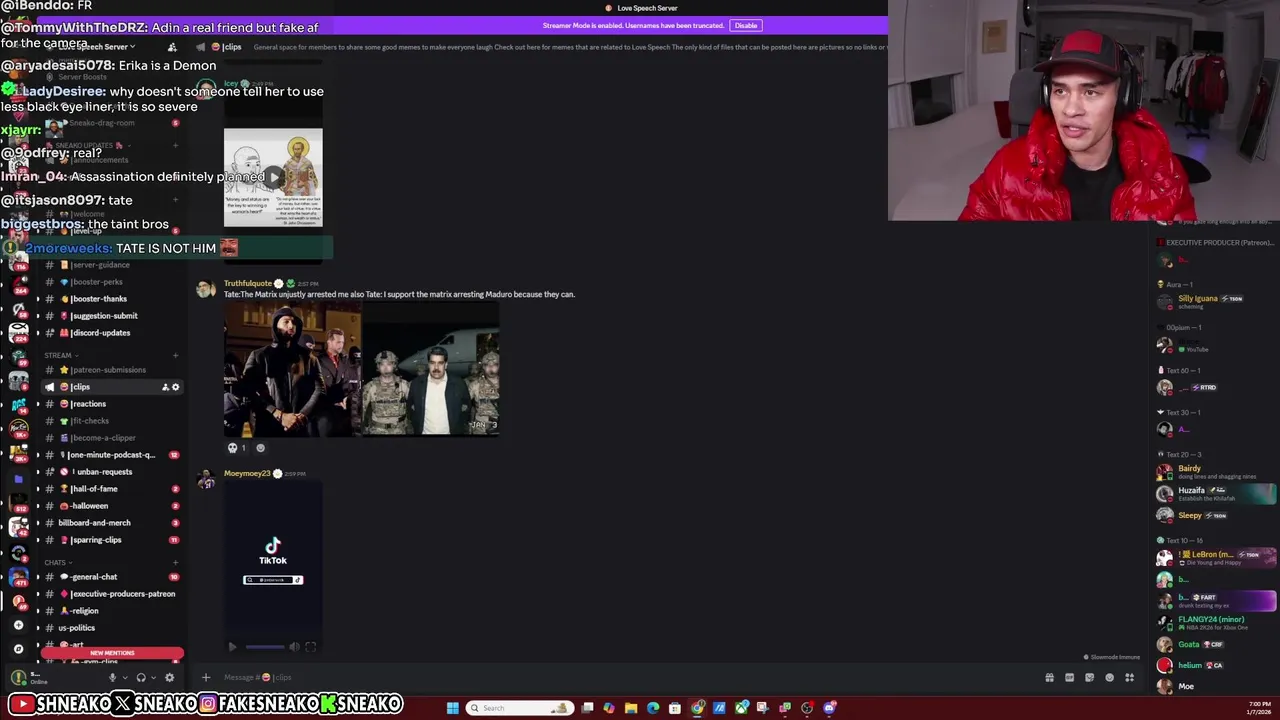Play the video on Icey's meme post
Image resolution: width=1280 pixels, height=720 pixels.
273,178
